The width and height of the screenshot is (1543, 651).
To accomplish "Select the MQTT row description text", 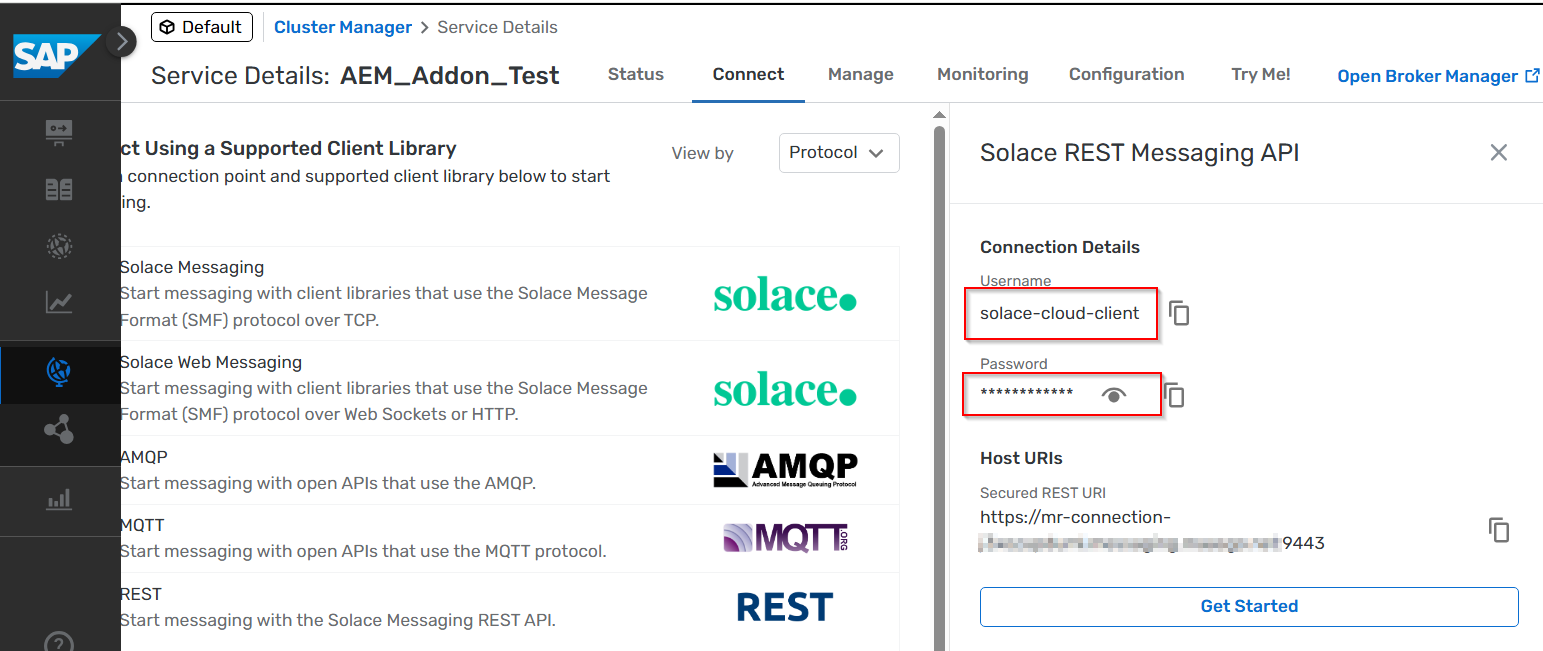I will click(363, 551).
